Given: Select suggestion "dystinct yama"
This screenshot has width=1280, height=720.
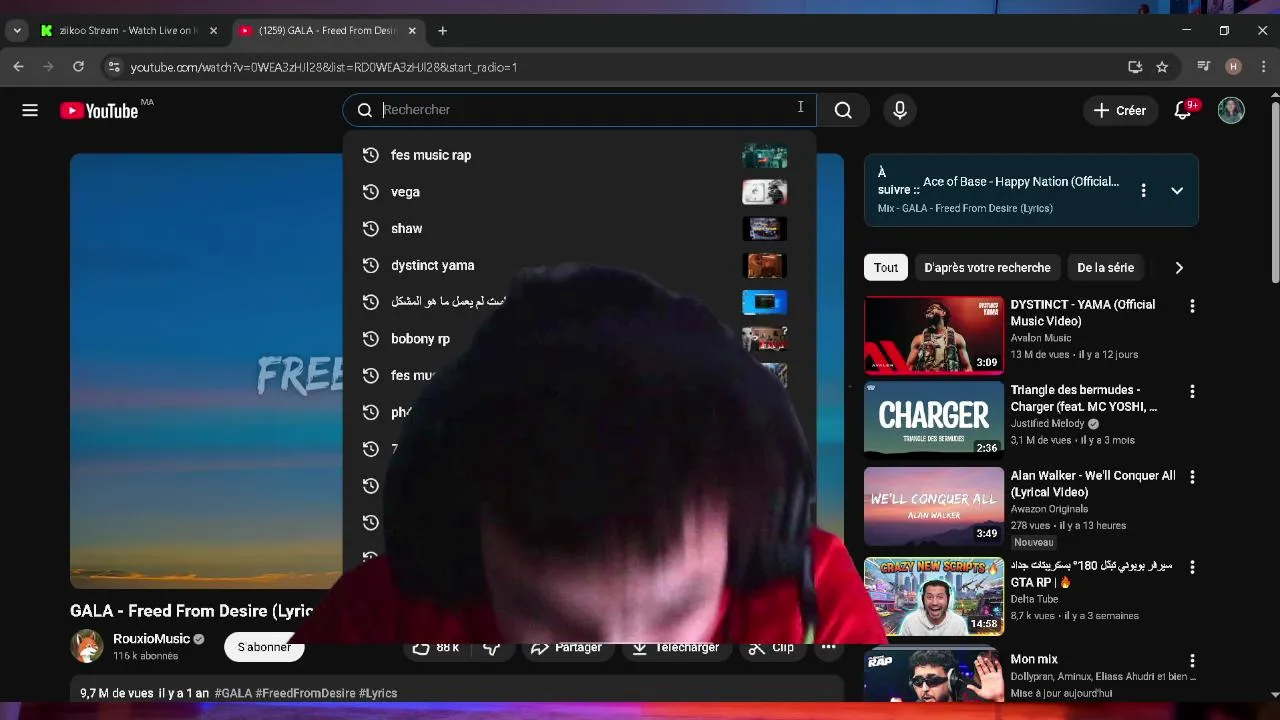Looking at the screenshot, I should [x=580, y=265].
